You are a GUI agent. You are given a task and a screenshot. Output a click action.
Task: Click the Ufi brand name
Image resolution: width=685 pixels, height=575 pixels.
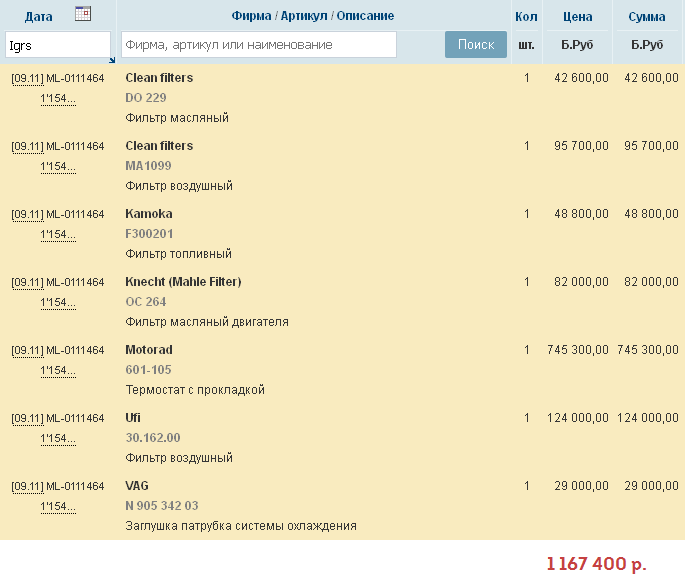(133, 418)
